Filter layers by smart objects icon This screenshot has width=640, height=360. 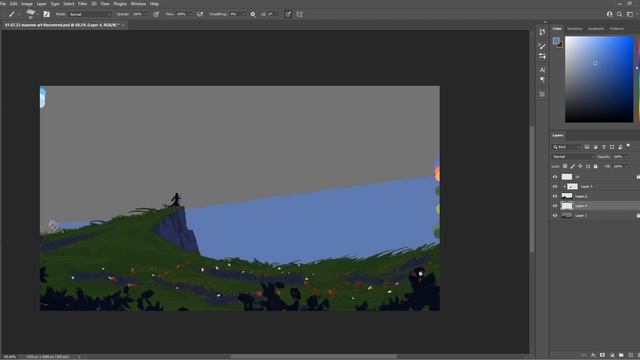click(620, 147)
